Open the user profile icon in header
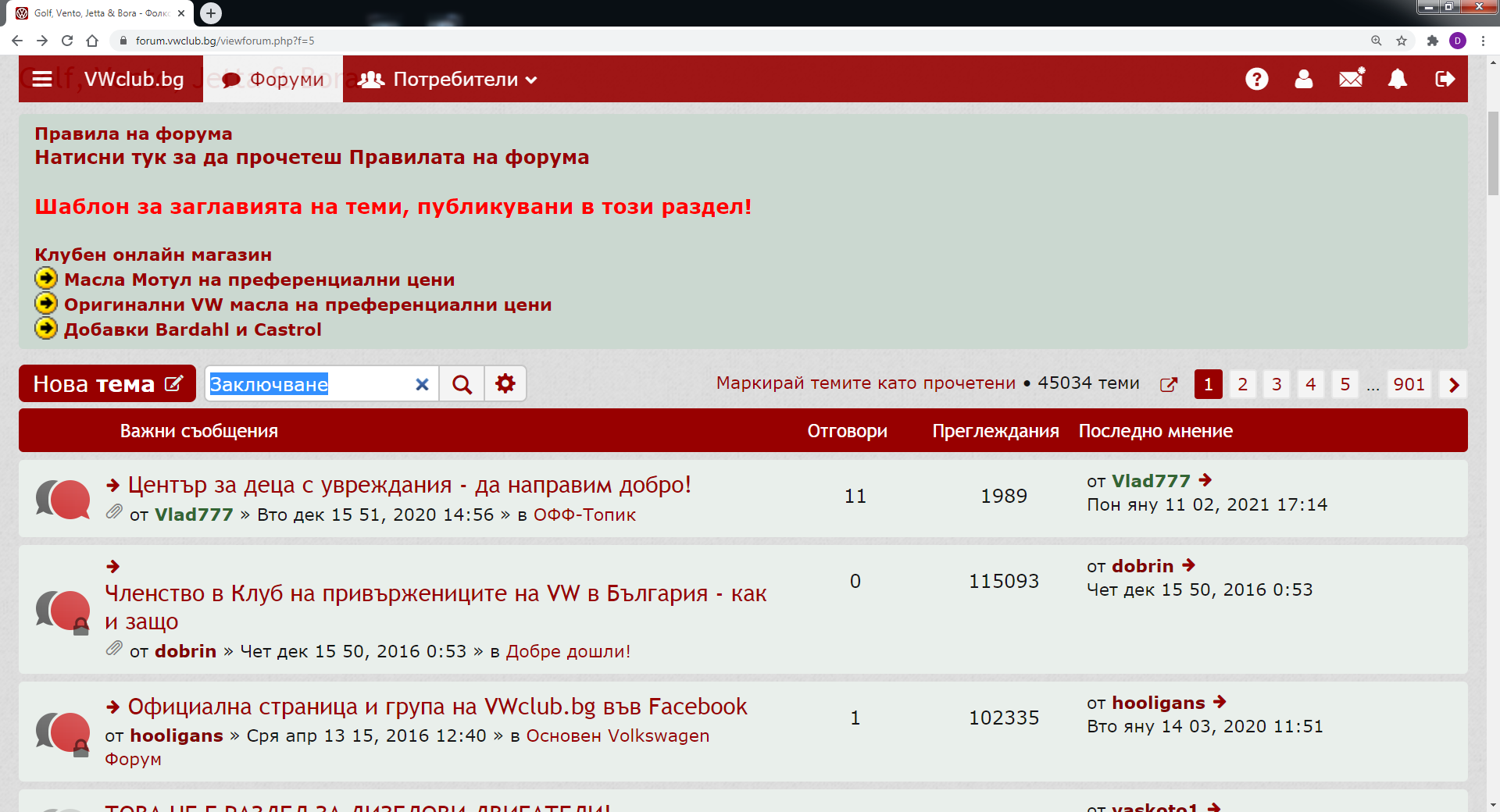The image size is (1500, 812). pos(1303,79)
